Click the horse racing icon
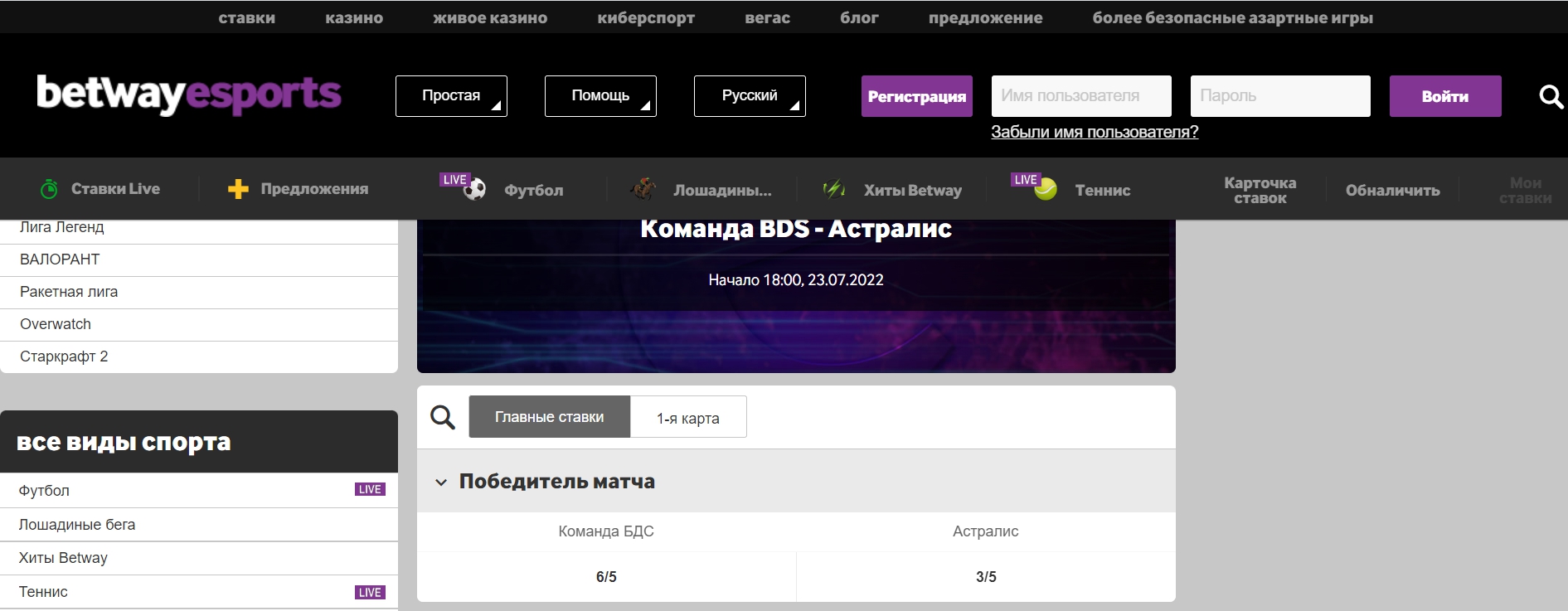The image size is (1568, 611). (x=643, y=190)
